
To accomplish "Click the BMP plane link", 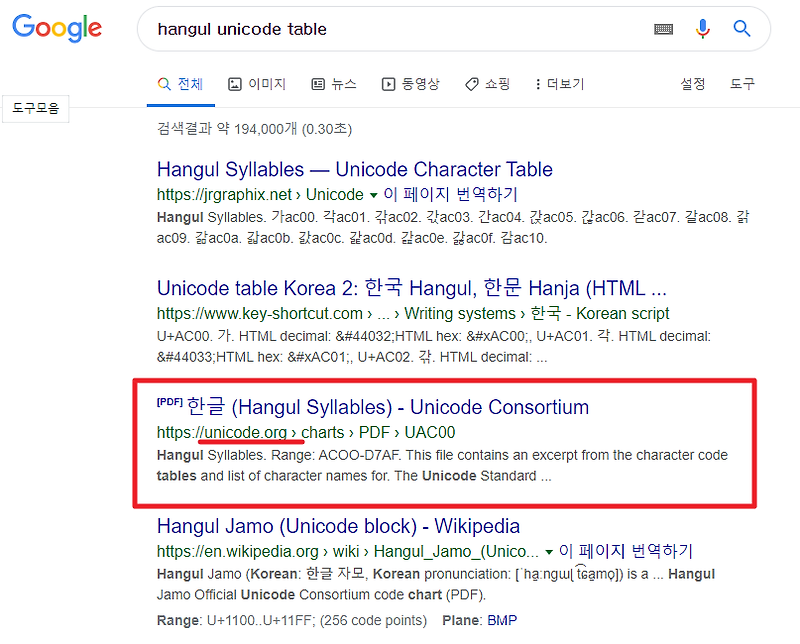I will pyautogui.click(x=502, y=621).
